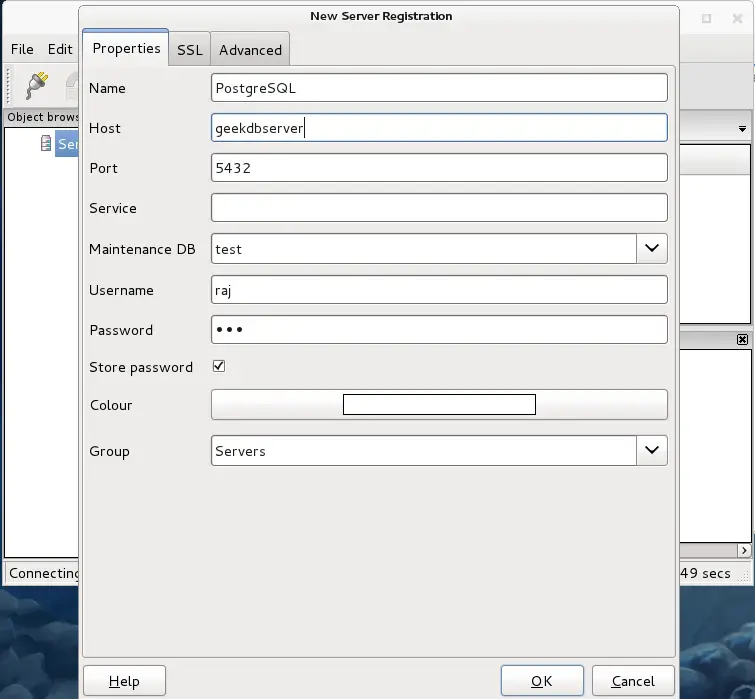Click the plug-shaped Add Server toolbar icon

[37, 84]
